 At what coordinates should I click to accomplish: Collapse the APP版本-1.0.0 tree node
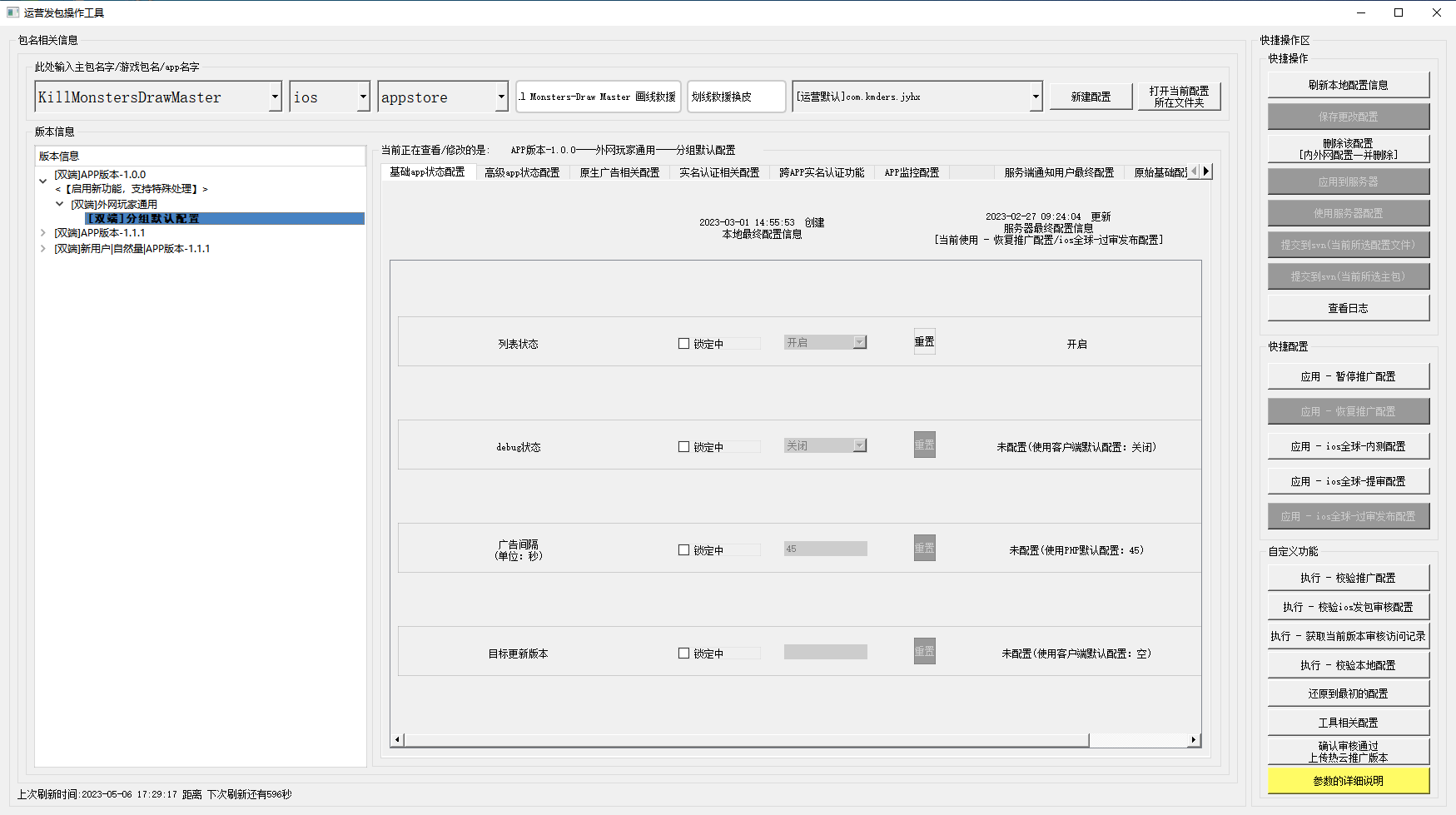point(43,181)
